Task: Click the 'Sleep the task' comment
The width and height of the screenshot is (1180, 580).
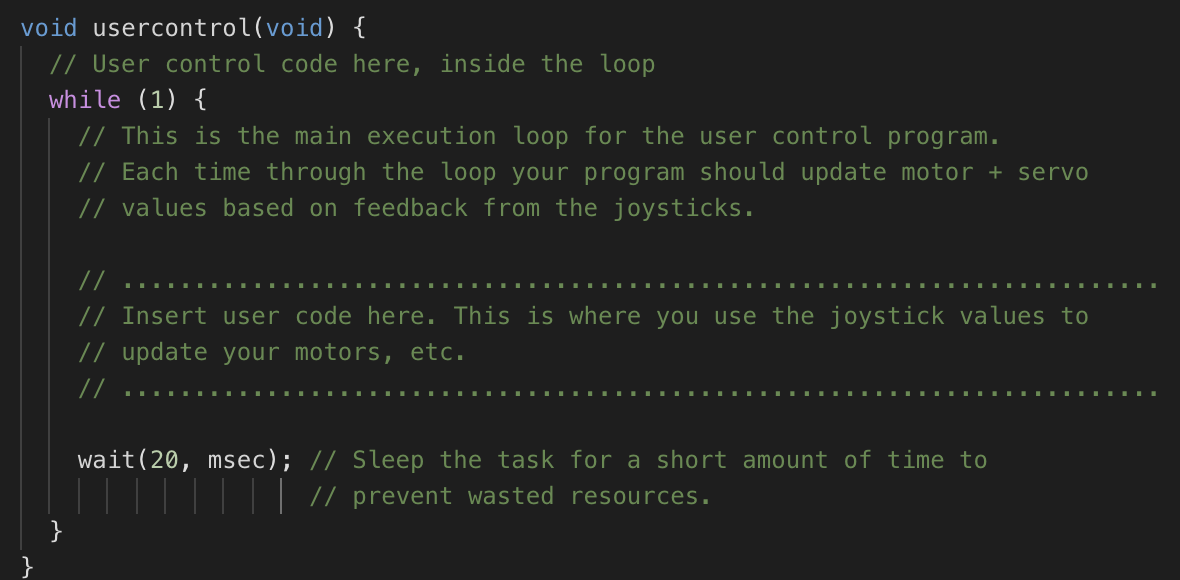Action: coord(648,460)
